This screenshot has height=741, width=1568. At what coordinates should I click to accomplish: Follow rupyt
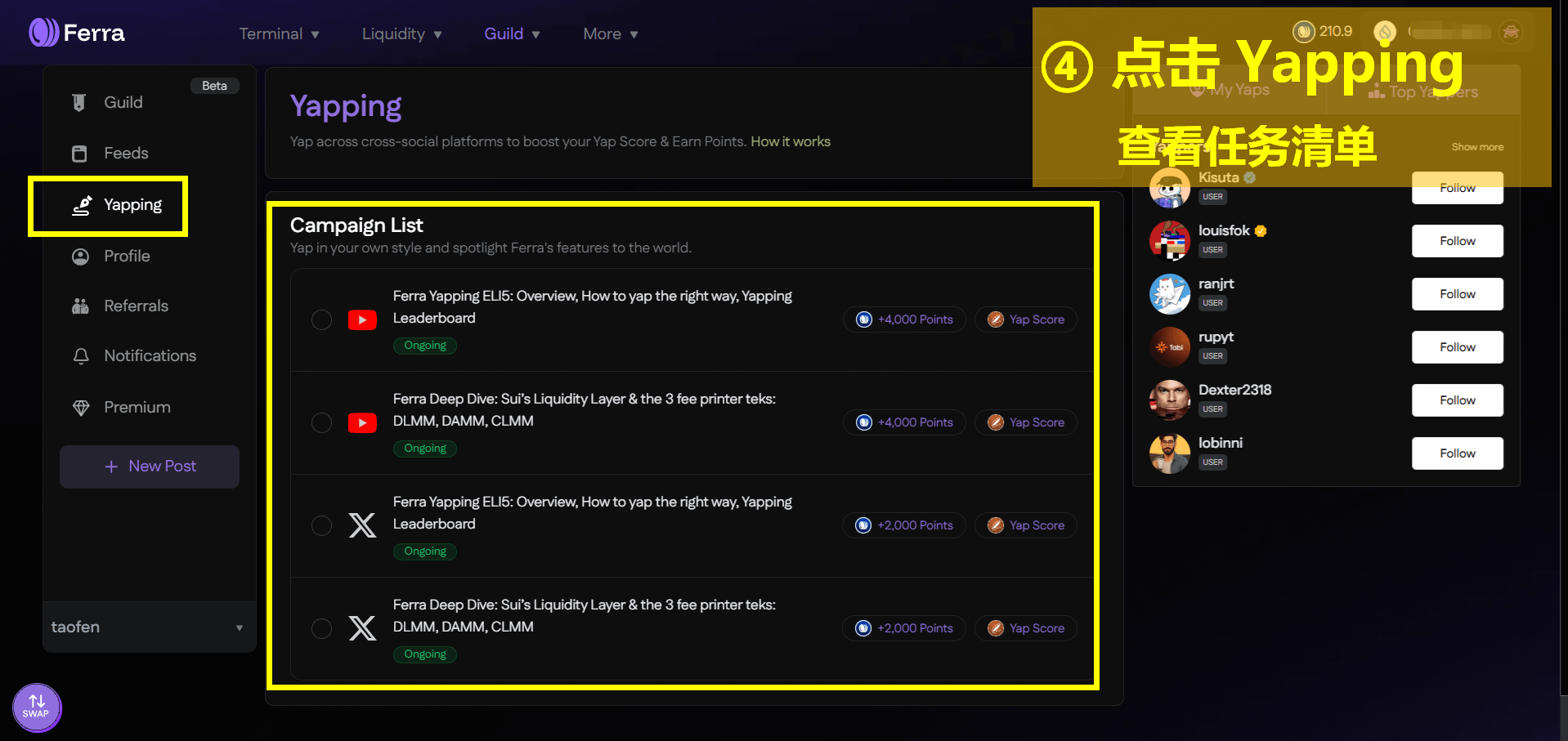(x=1458, y=347)
